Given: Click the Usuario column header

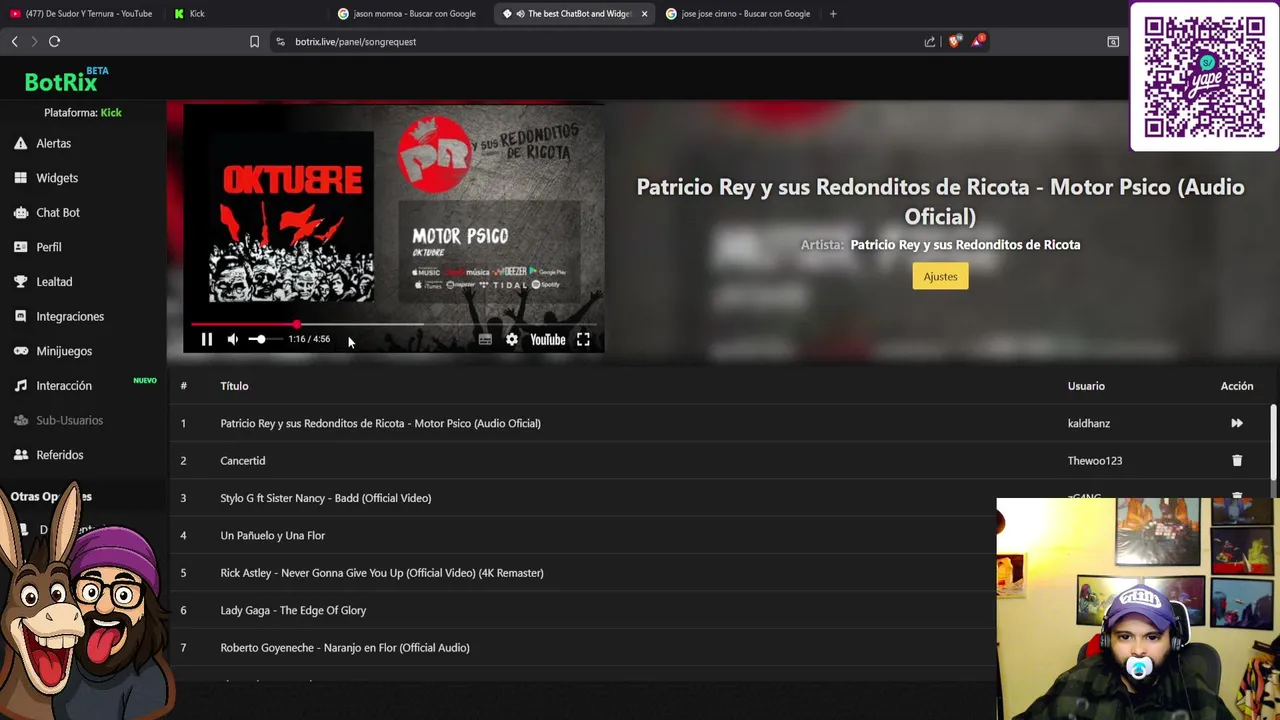Looking at the screenshot, I should (x=1086, y=386).
